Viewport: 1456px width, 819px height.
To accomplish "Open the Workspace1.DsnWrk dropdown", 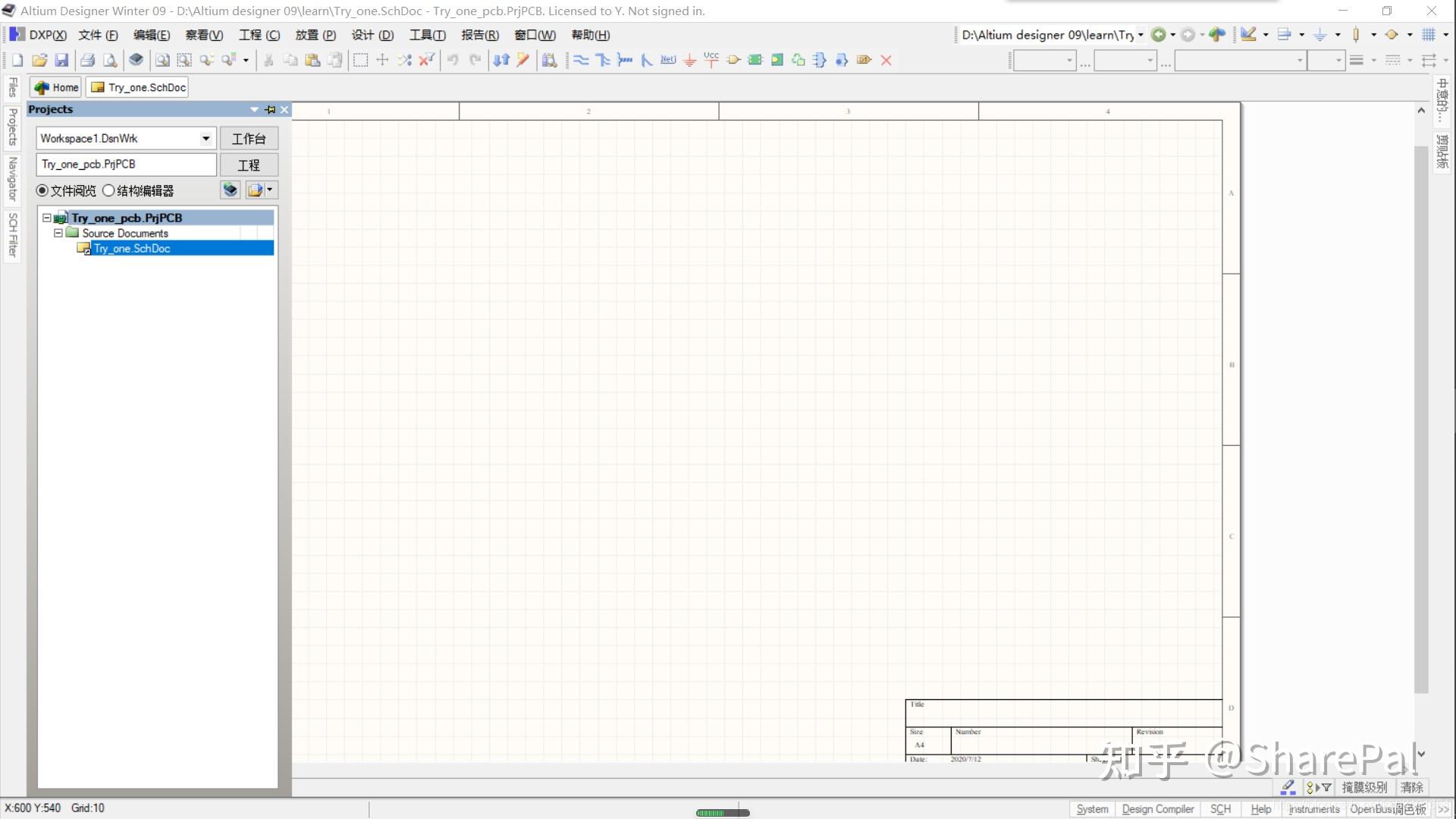I will pyautogui.click(x=205, y=138).
